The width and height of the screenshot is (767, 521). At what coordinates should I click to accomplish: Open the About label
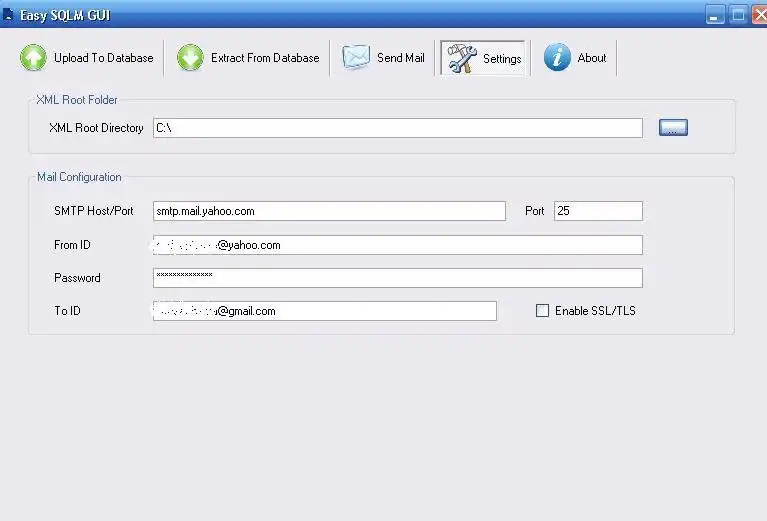click(592, 58)
